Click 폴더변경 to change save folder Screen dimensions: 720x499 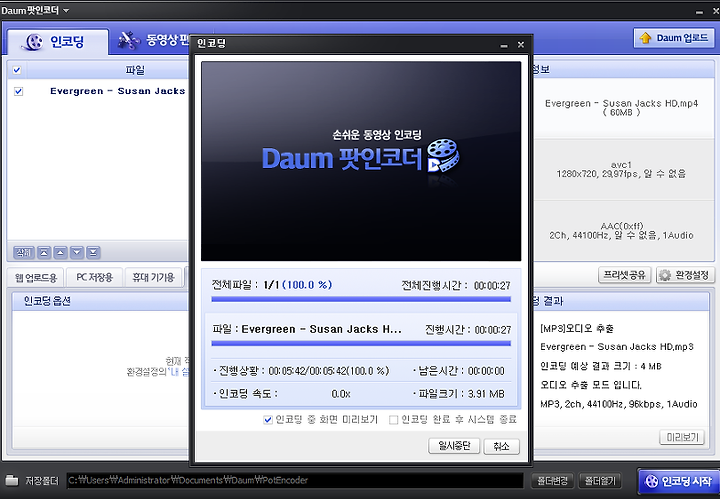pos(553,481)
